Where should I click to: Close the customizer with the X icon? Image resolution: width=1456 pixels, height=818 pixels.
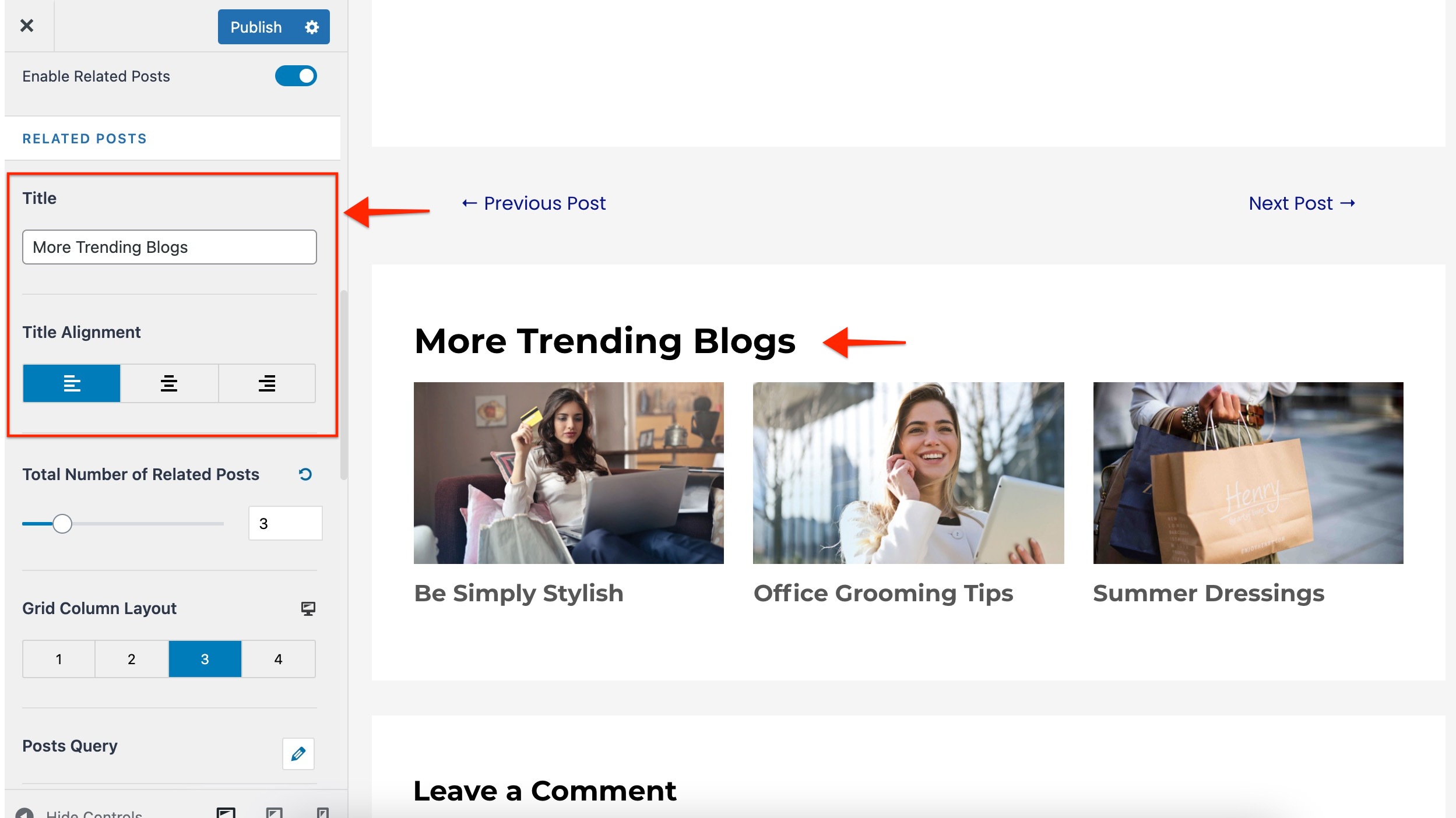tap(27, 26)
